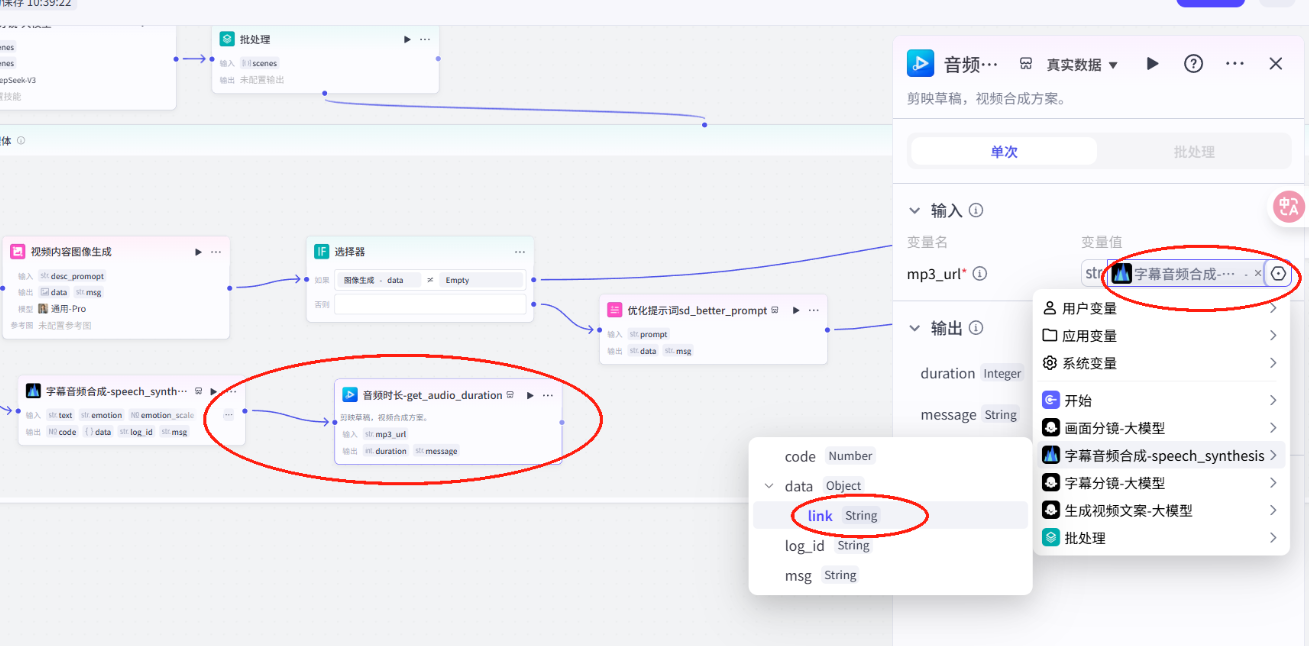Click the help icon in the 音频 panel header

1193,63
